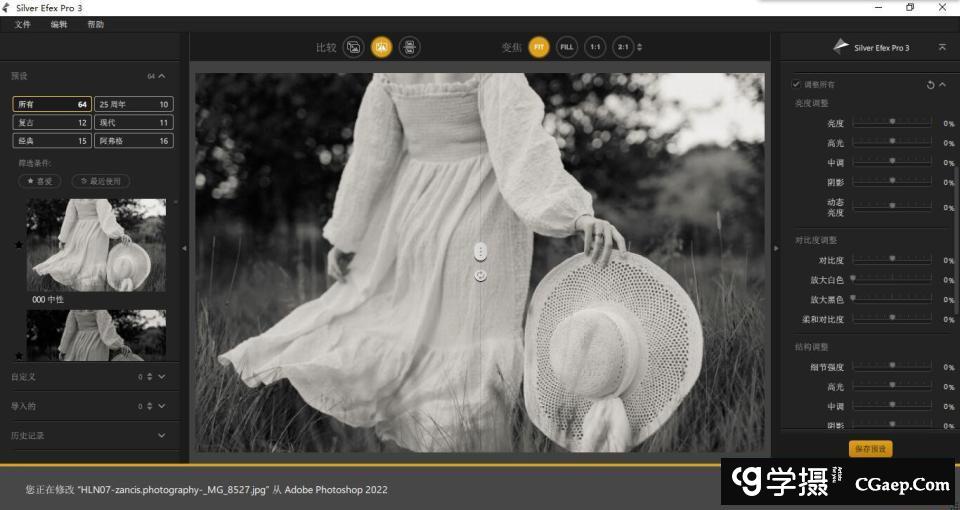Select the single image compare view icon

coord(353,47)
